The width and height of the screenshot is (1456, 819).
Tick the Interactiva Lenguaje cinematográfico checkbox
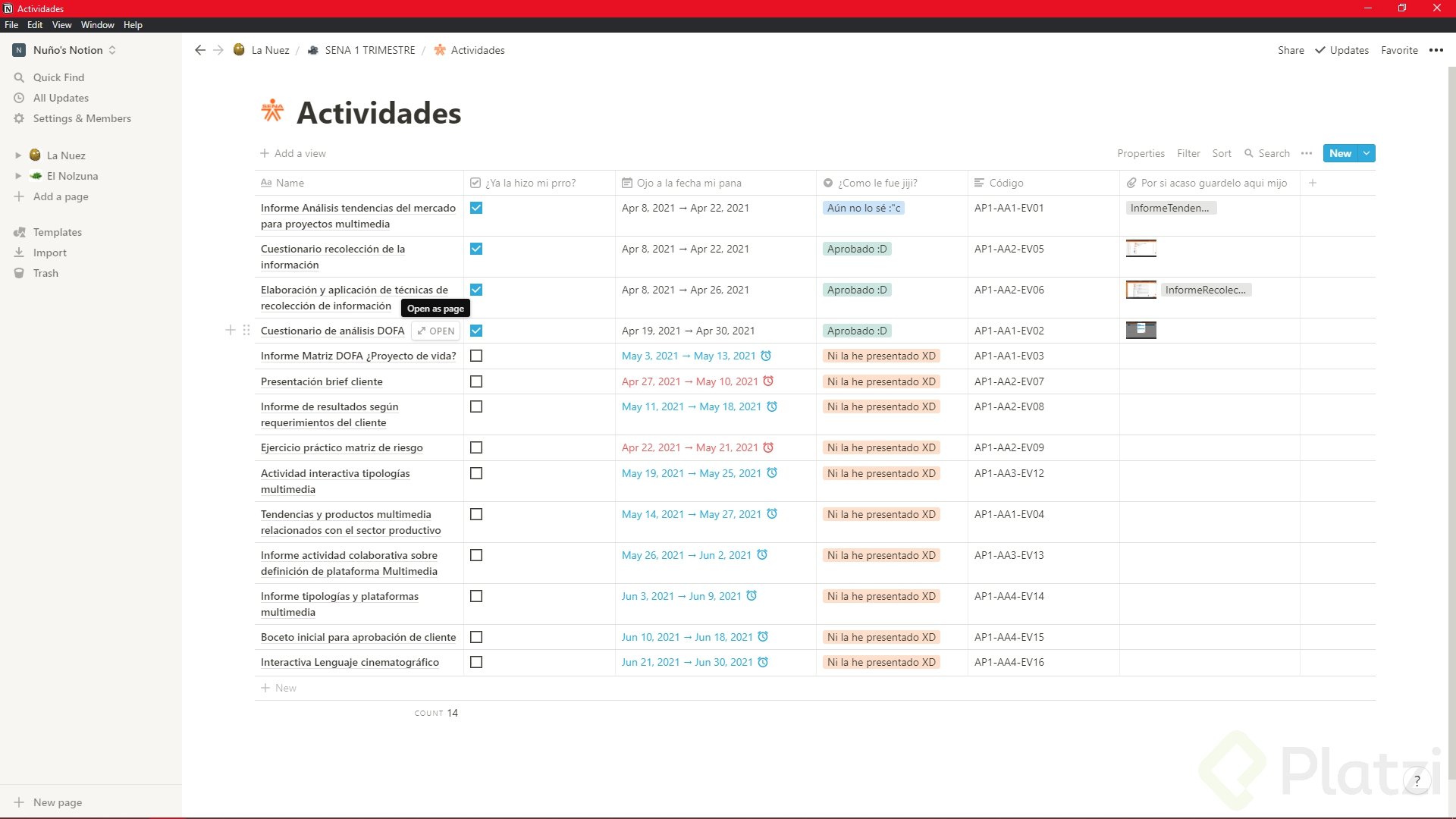(476, 662)
